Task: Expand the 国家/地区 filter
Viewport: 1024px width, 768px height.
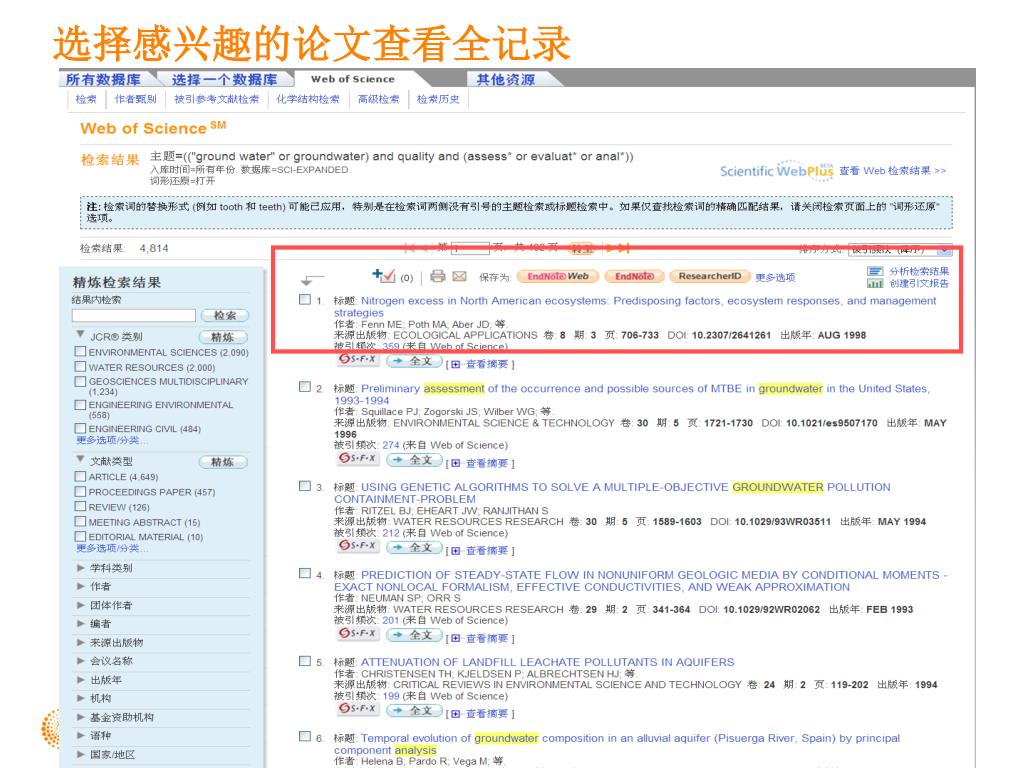Action: click(x=81, y=754)
